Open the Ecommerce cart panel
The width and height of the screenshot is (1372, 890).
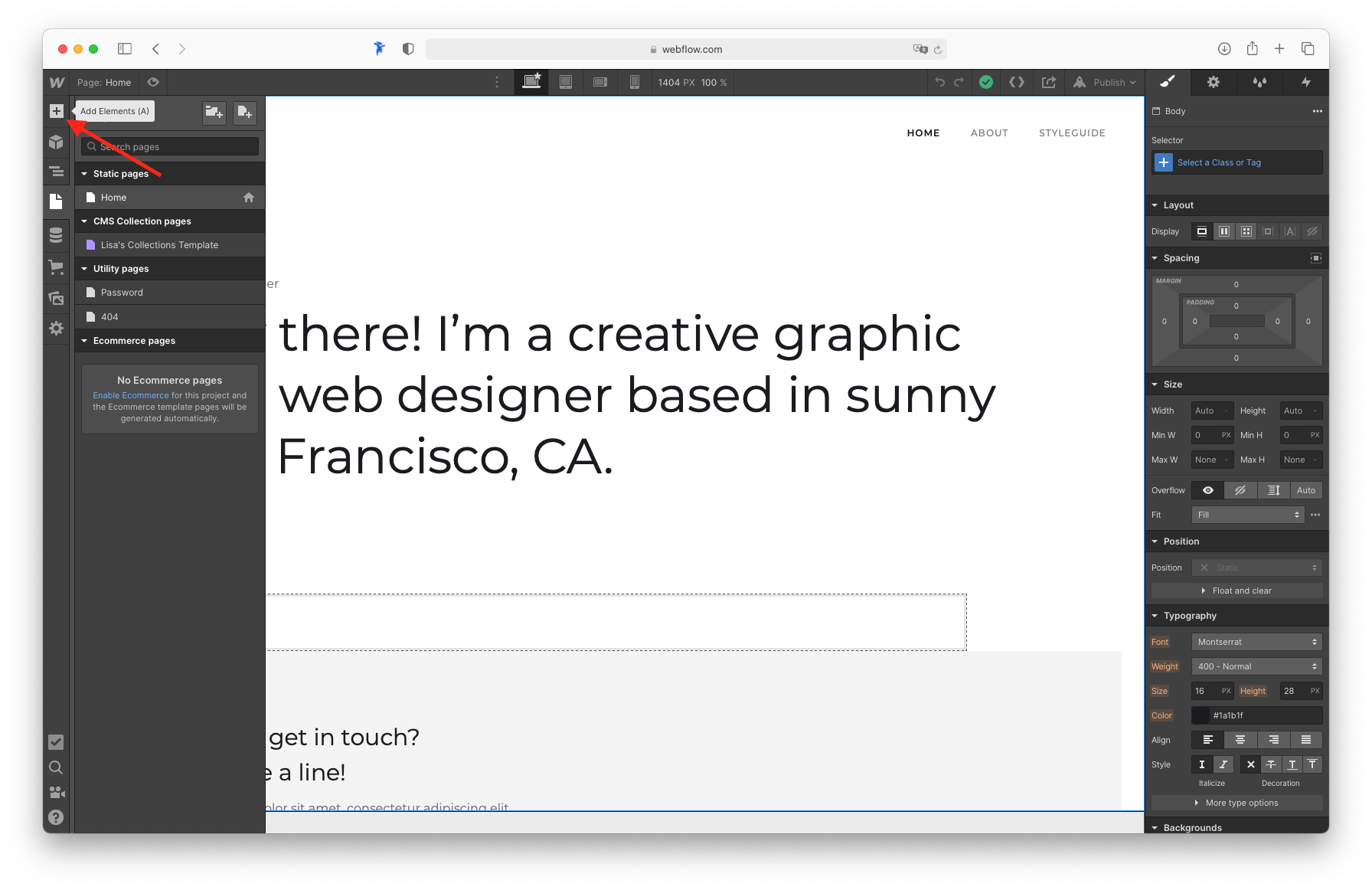click(57, 267)
